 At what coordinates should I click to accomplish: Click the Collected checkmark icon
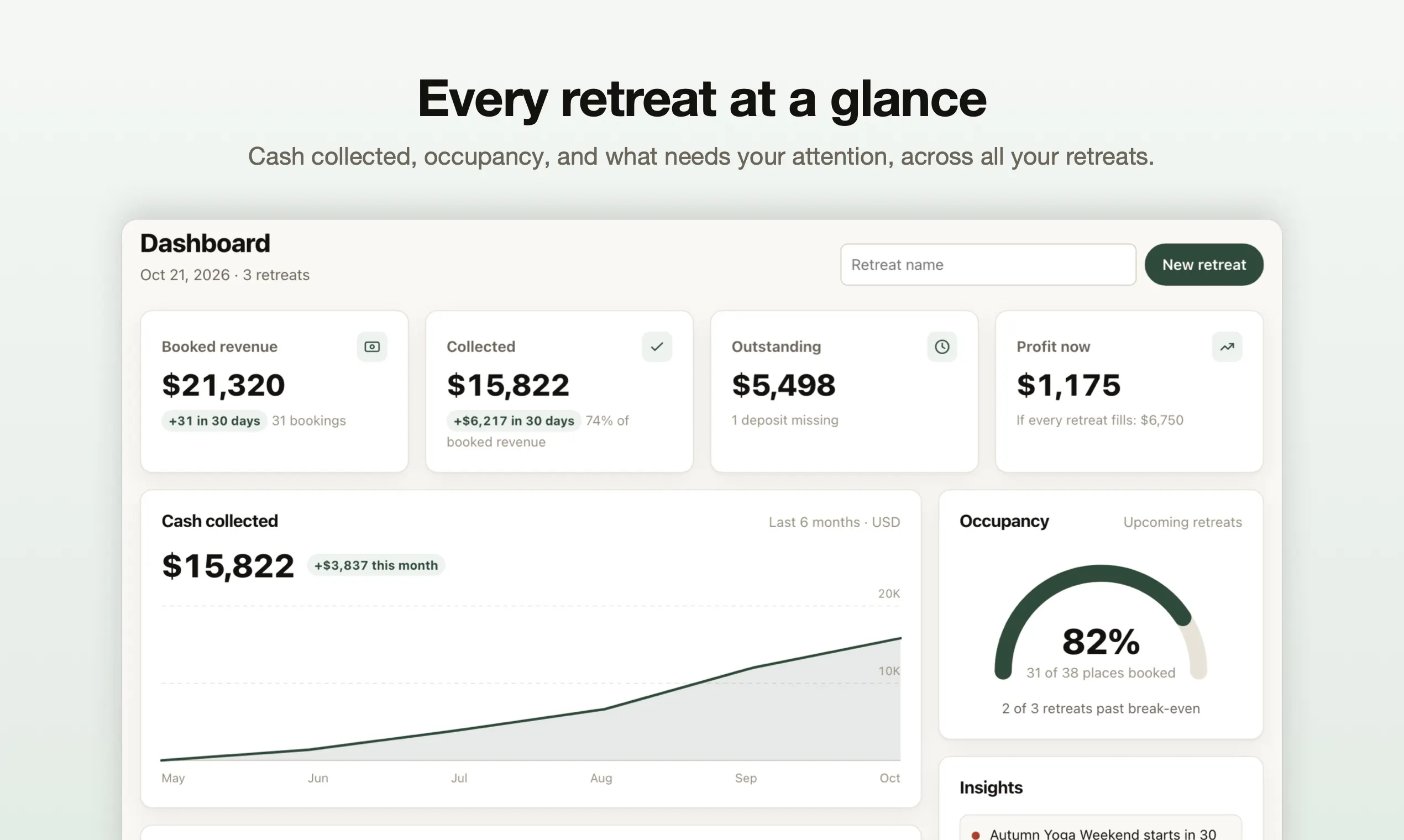[x=657, y=347]
